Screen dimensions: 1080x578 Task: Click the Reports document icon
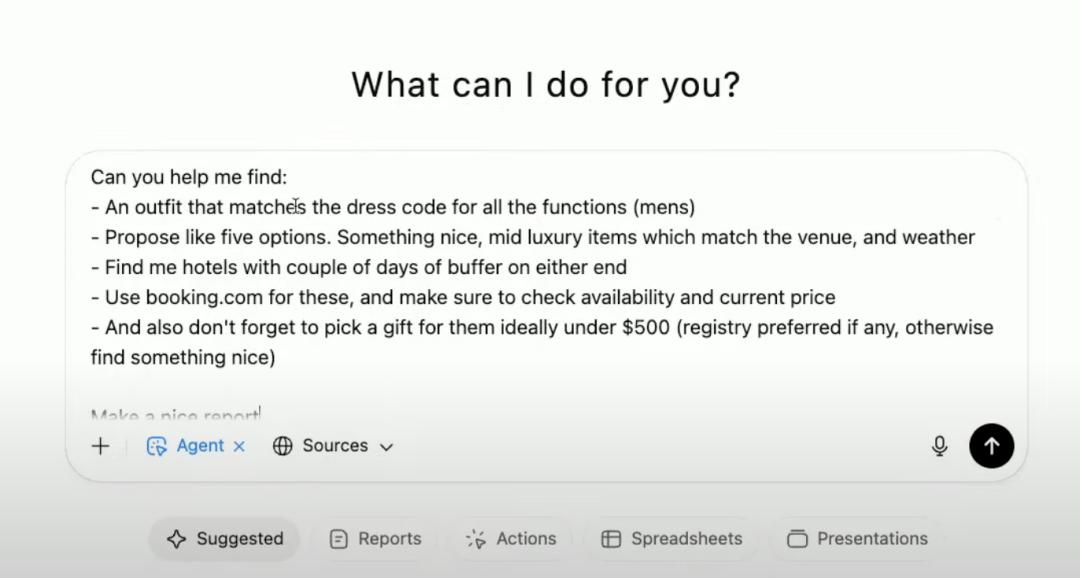point(339,539)
